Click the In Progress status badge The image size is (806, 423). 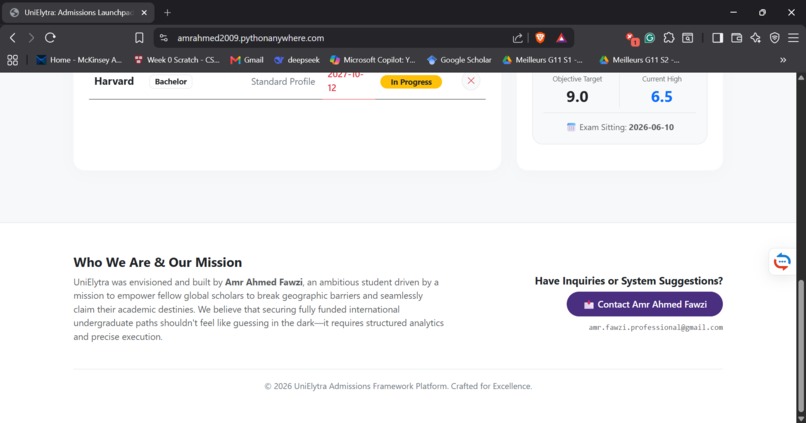pyautogui.click(x=411, y=82)
